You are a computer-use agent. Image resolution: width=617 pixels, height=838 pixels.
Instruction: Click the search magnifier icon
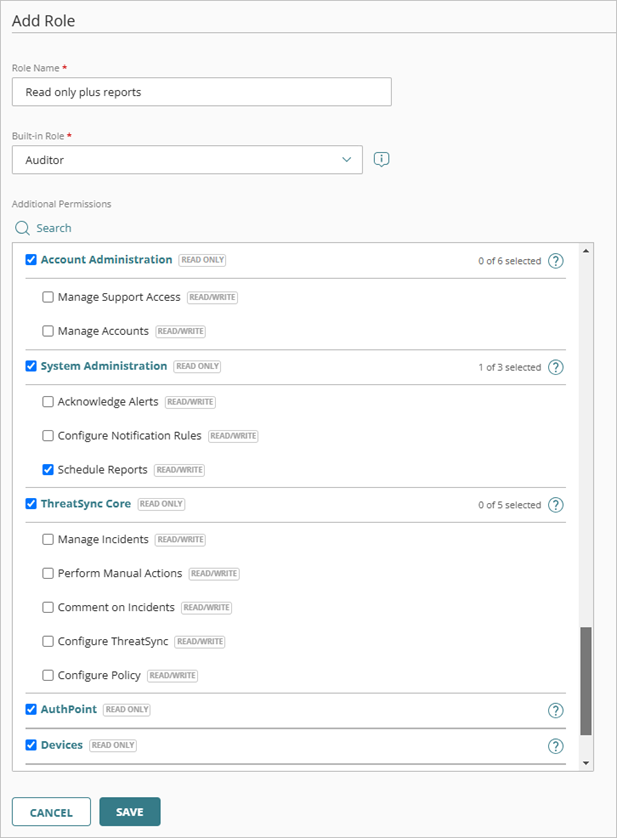22,228
